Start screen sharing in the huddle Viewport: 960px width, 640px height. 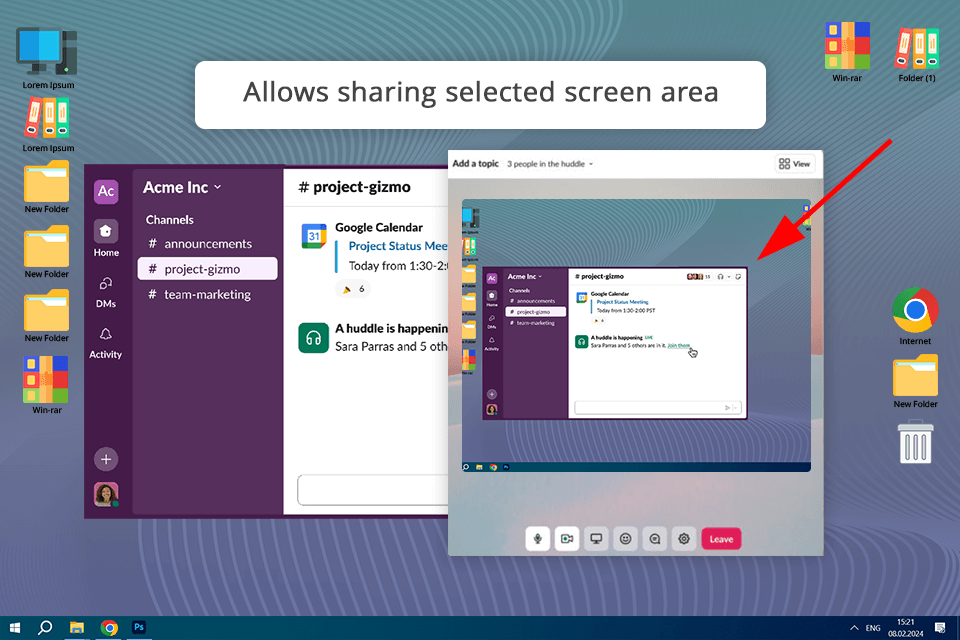(596, 539)
